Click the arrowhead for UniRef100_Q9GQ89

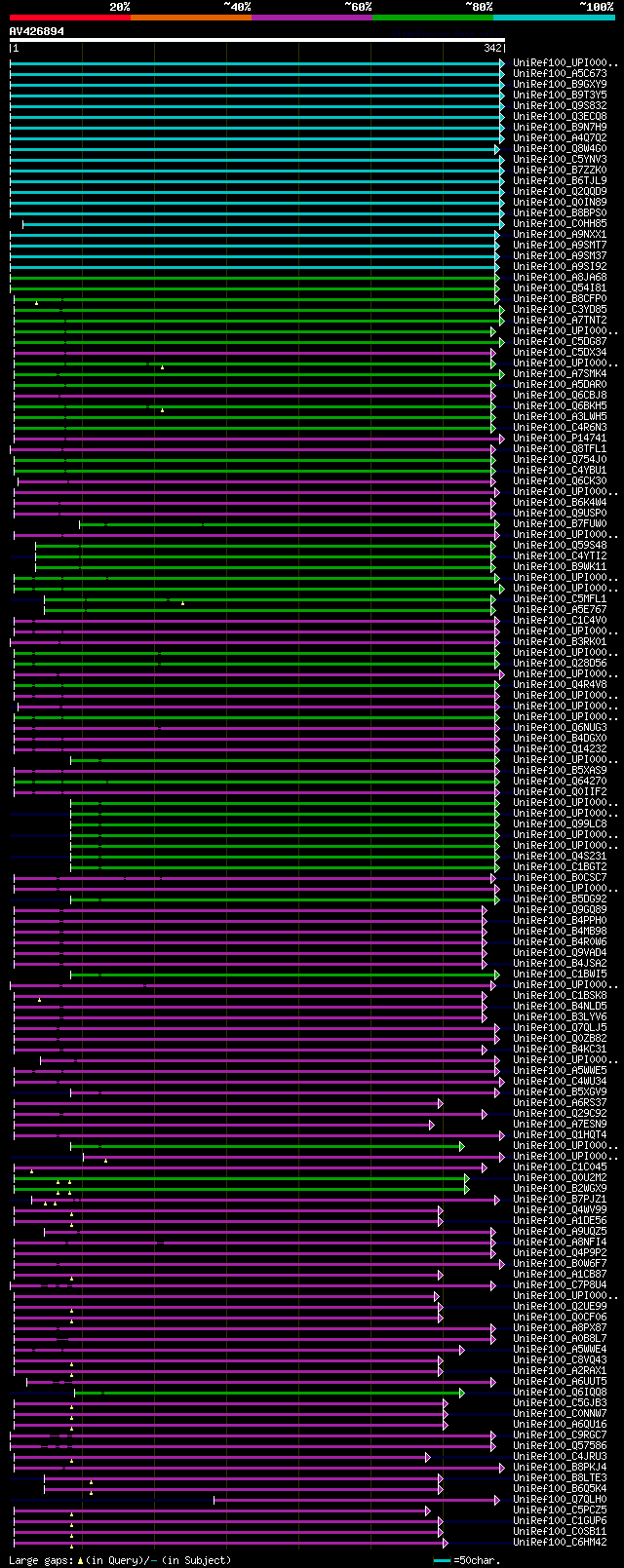[485, 909]
